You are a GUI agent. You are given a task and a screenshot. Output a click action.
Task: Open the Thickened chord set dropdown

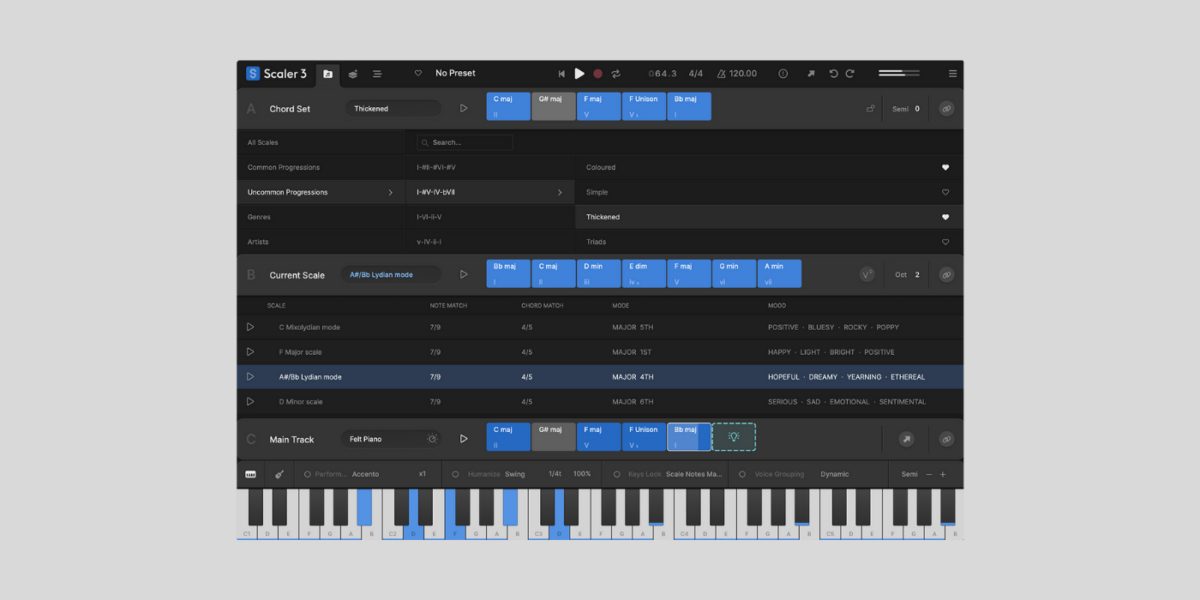click(x=392, y=107)
